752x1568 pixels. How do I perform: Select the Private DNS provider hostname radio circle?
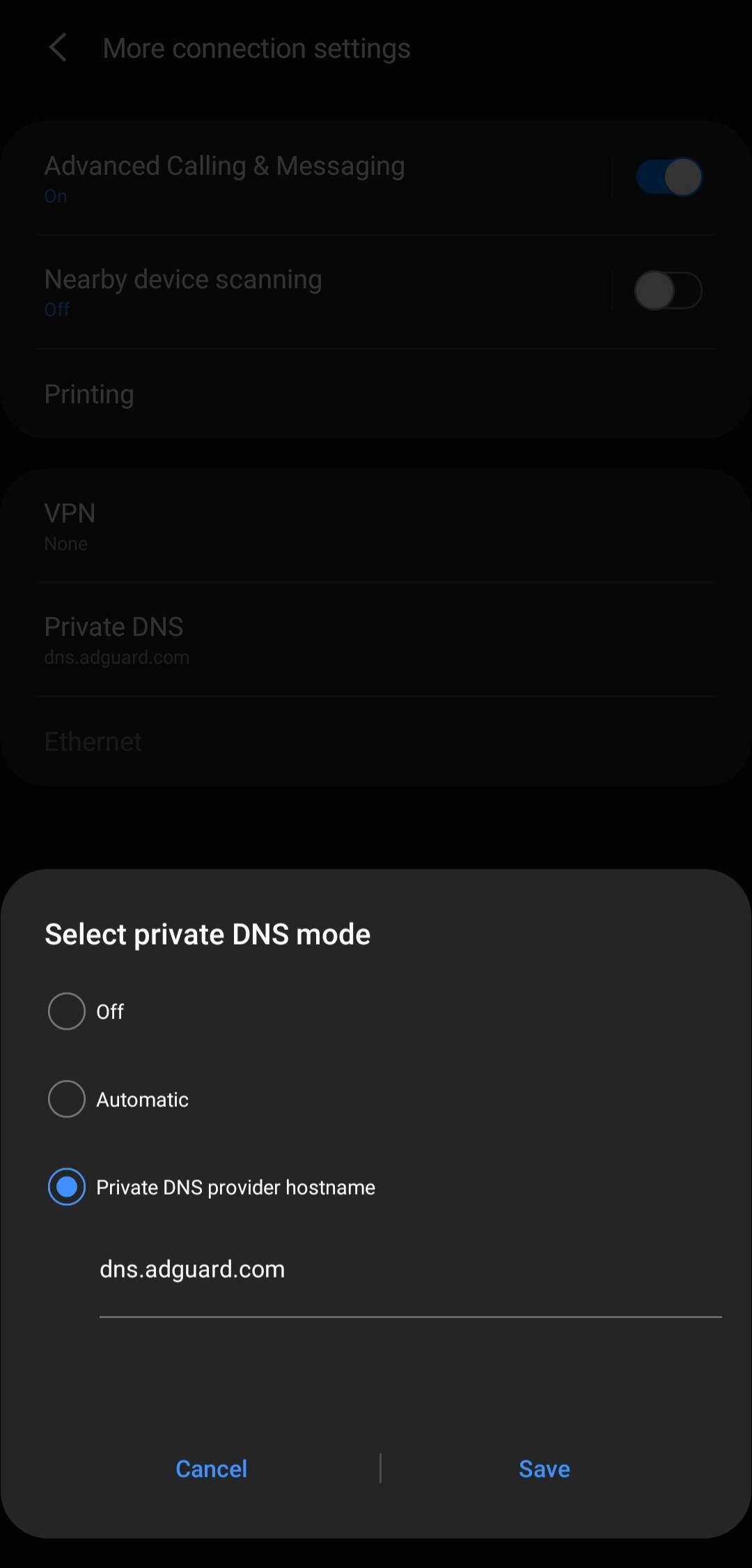pyautogui.click(x=67, y=1187)
